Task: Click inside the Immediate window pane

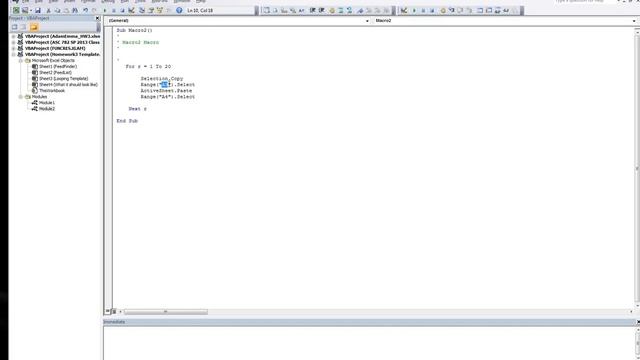Action: click(x=369, y=343)
